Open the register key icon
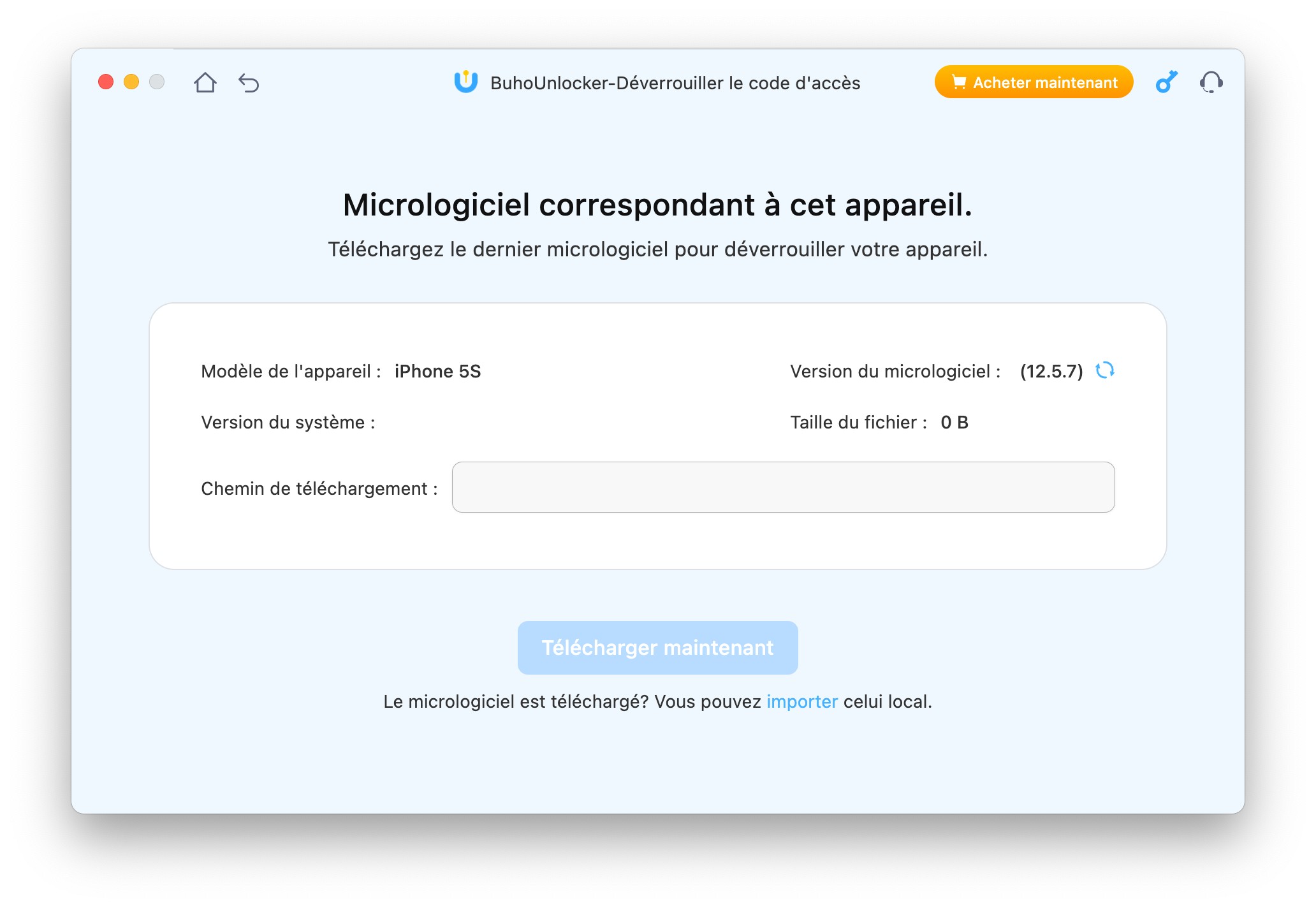The width and height of the screenshot is (1316, 908). 1166,82
